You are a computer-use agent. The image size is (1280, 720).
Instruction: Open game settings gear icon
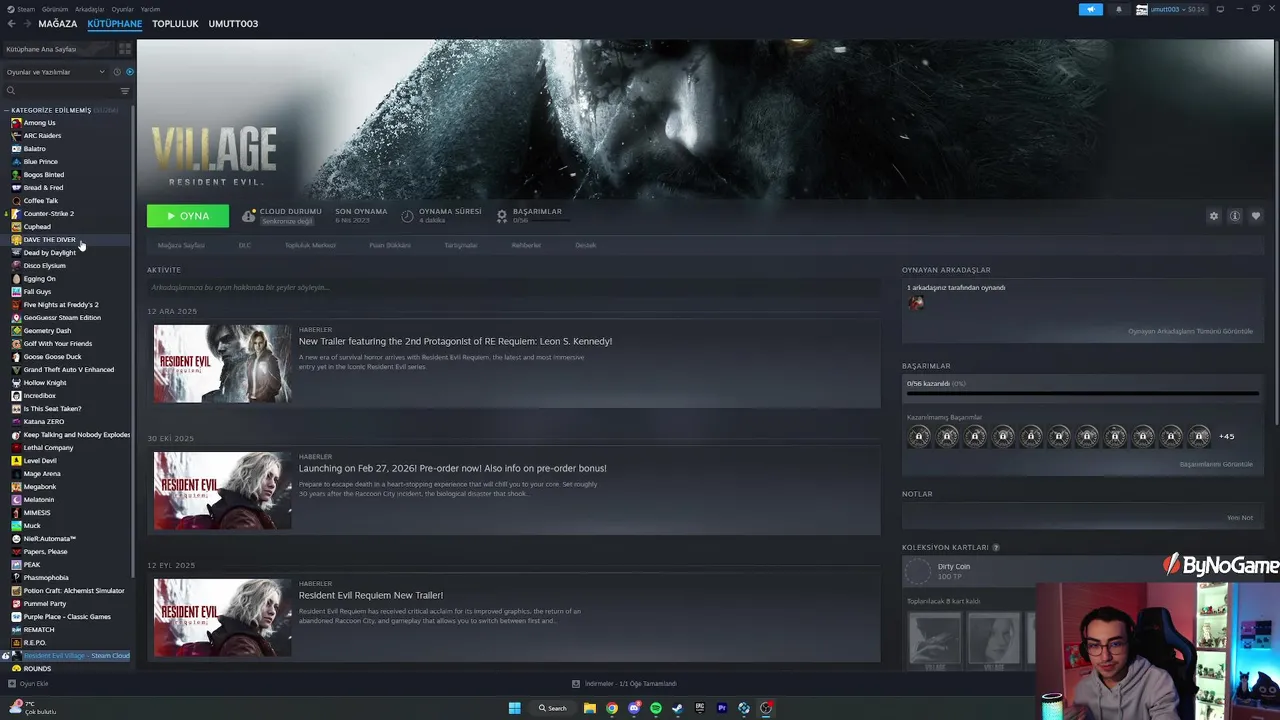click(x=1214, y=216)
